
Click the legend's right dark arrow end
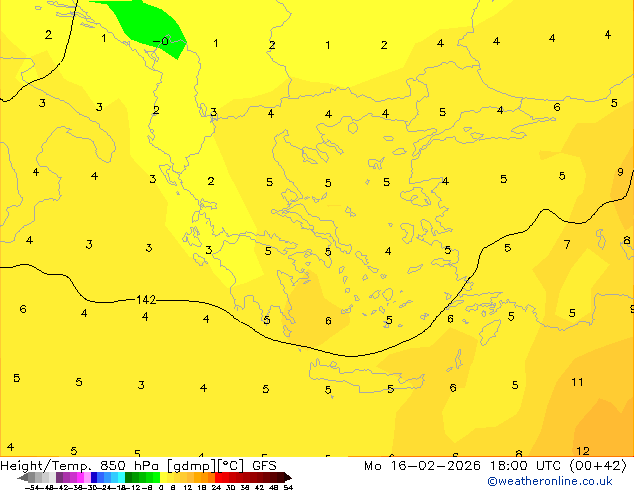(x=287, y=477)
